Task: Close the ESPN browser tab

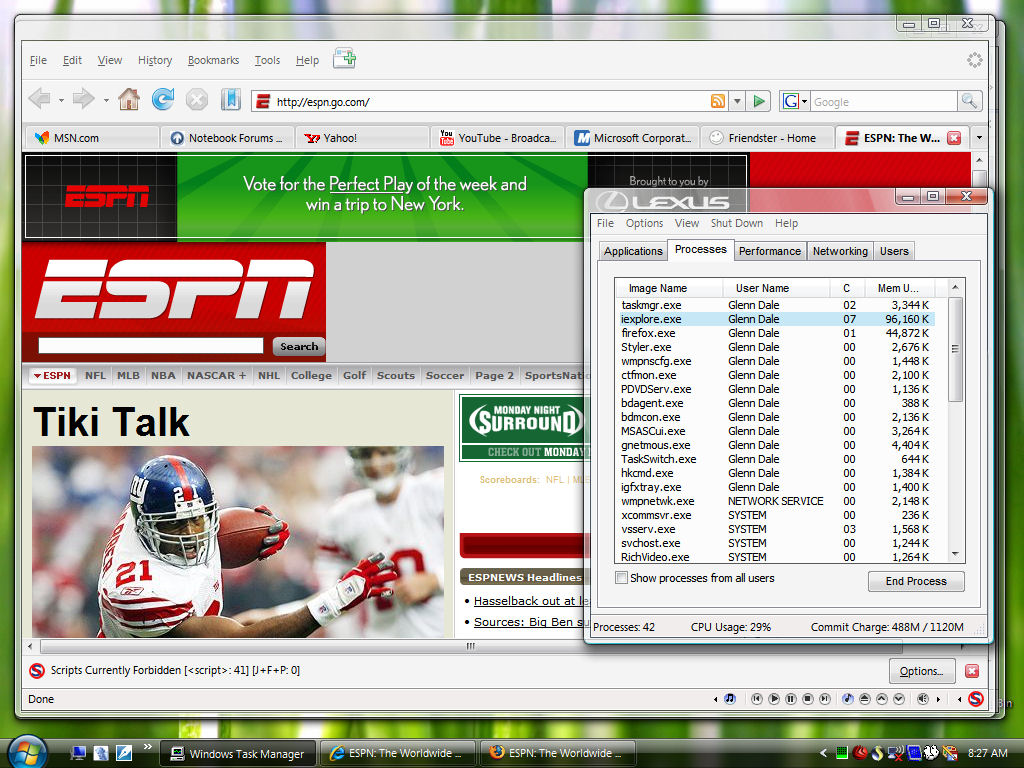Action: tap(954, 138)
